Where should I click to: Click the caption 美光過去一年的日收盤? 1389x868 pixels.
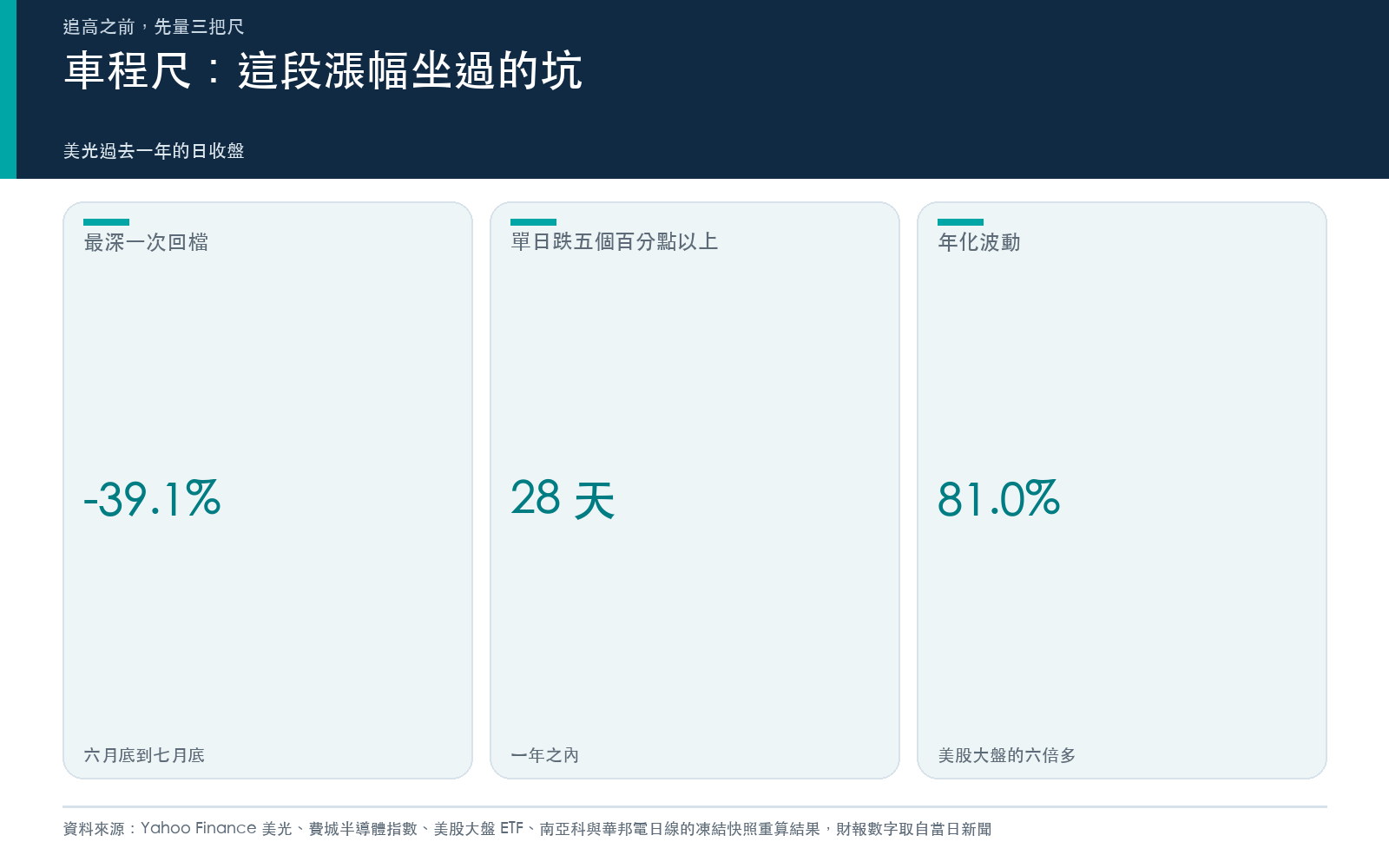[x=154, y=151]
